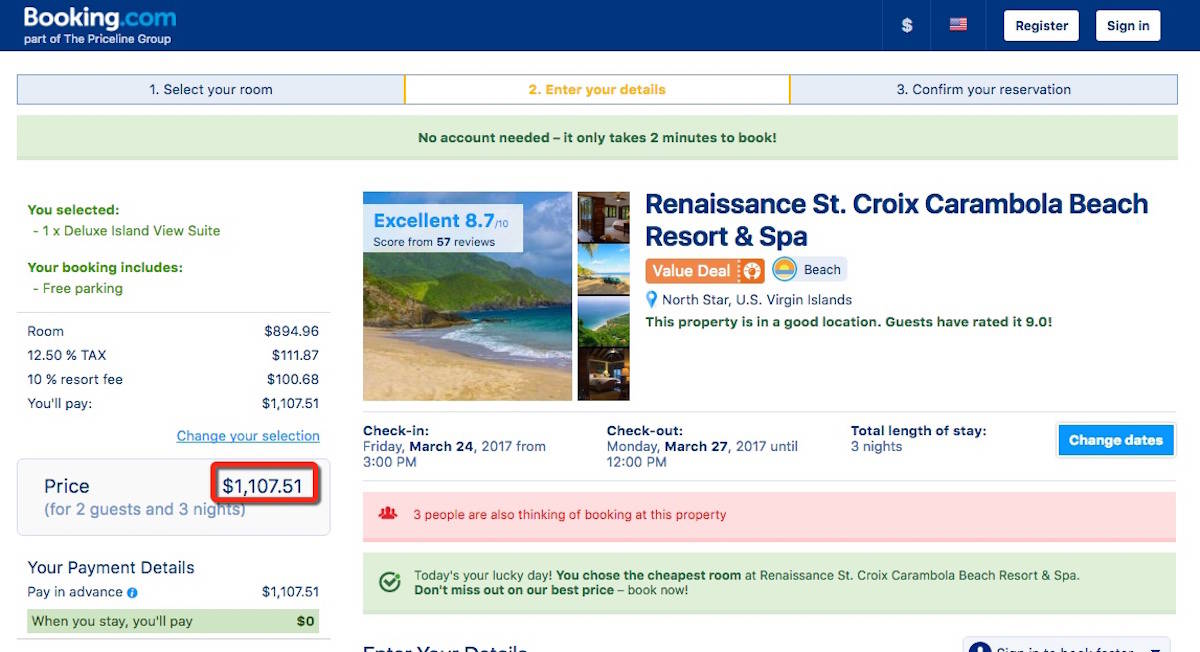
Task: Click the Deluxe Island View Suite text
Action: (x=131, y=231)
